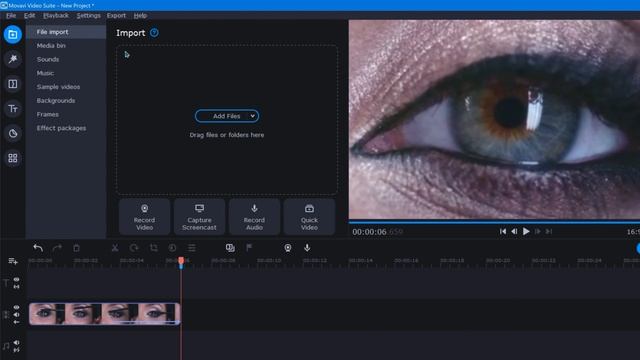Click the timeline ruler at 00:00:10
The height and width of the screenshot is (360, 640).
pyautogui.click(x=269, y=260)
